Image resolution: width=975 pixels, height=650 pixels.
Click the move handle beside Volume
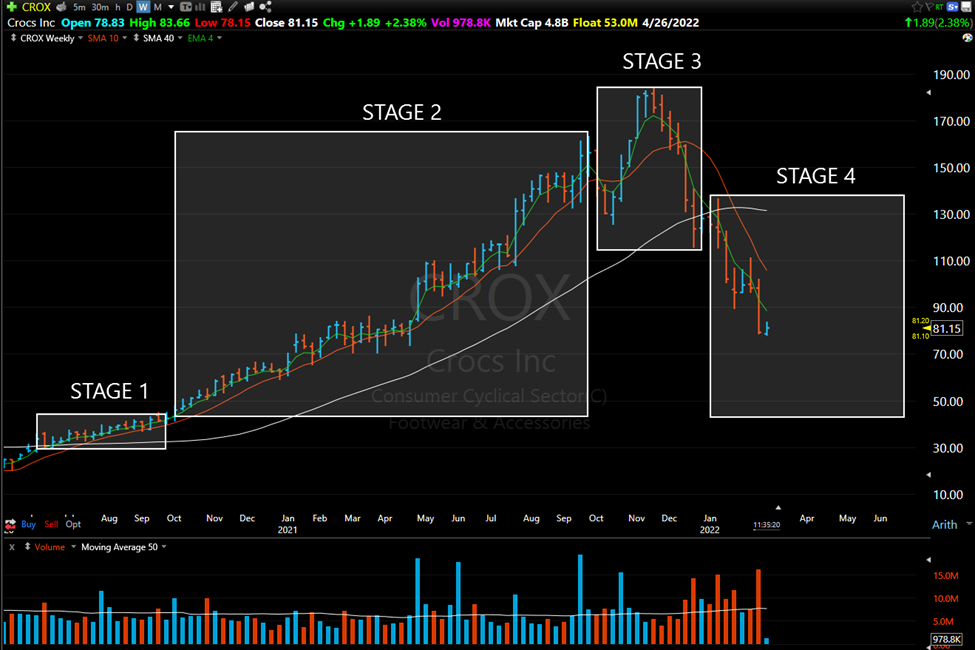pos(27,547)
